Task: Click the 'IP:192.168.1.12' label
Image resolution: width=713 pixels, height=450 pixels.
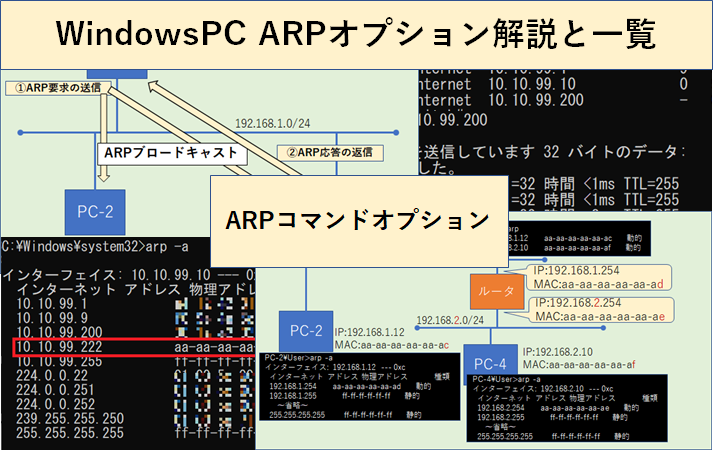Action: pyautogui.click(x=369, y=332)
